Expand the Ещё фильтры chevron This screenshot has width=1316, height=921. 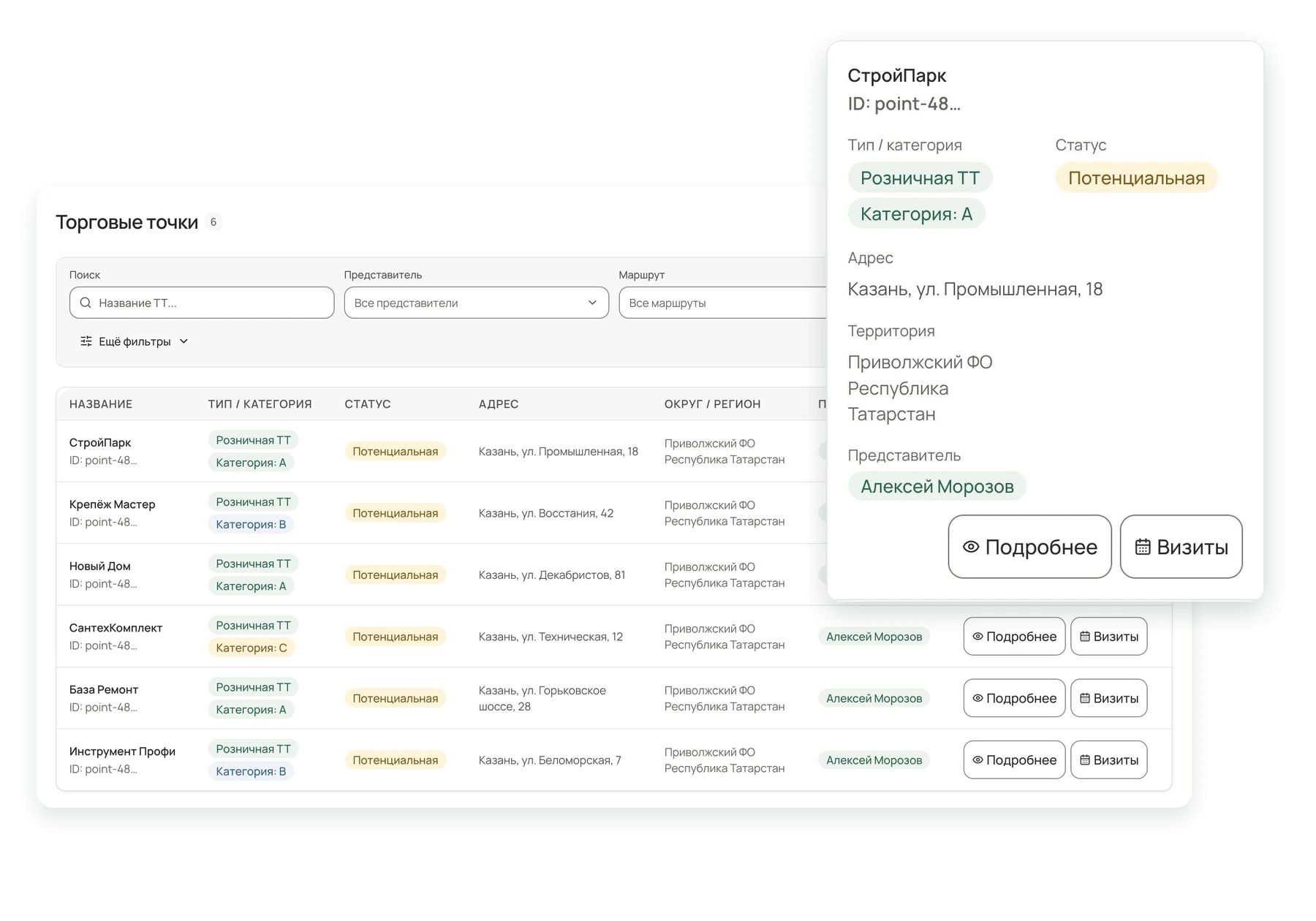click(x=184, y=341)
